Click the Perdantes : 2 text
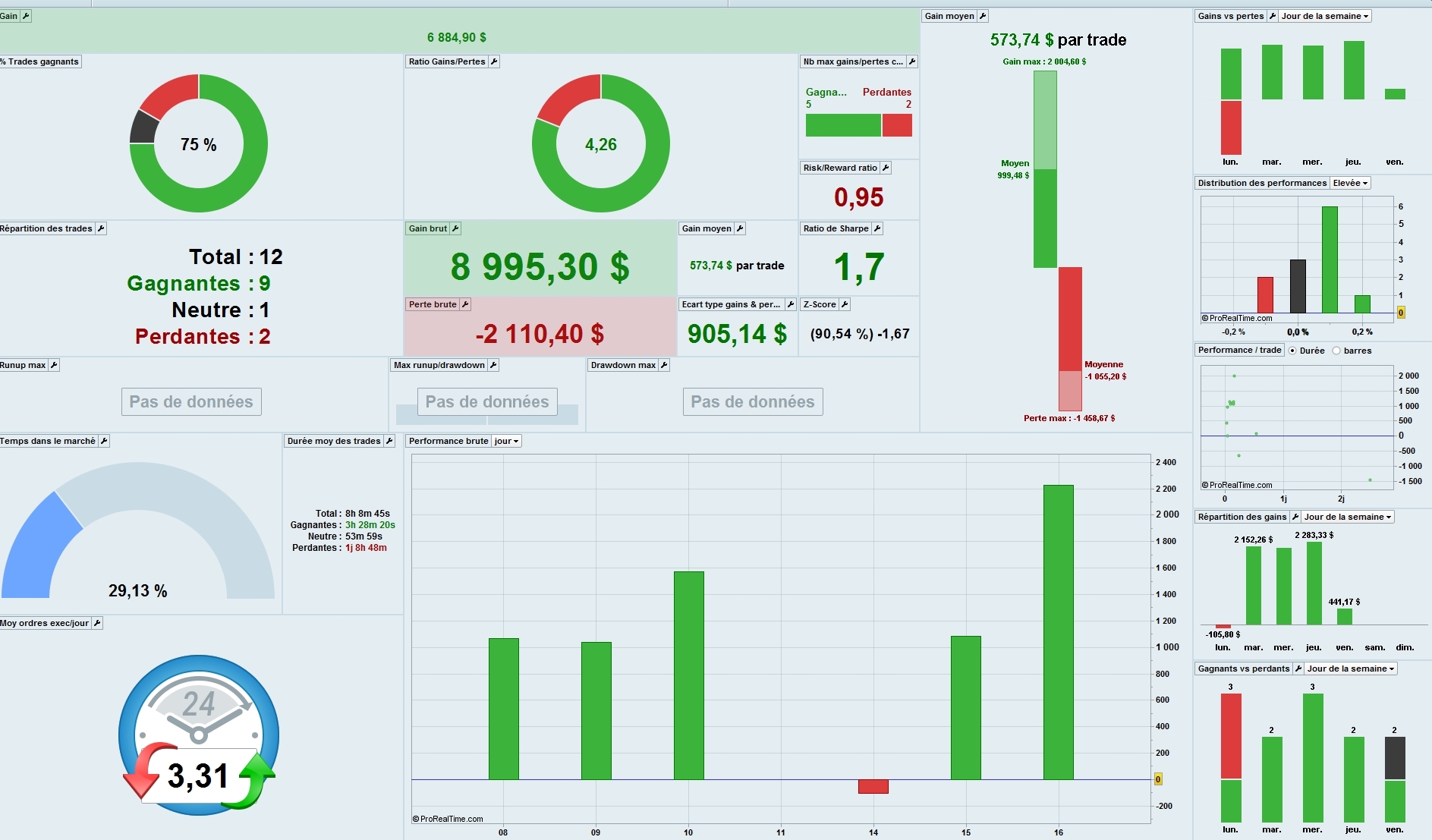 (203, 336)
